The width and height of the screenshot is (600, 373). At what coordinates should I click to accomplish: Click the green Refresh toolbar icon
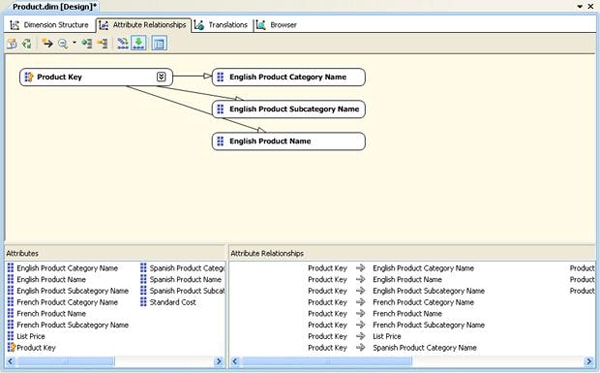26,44
